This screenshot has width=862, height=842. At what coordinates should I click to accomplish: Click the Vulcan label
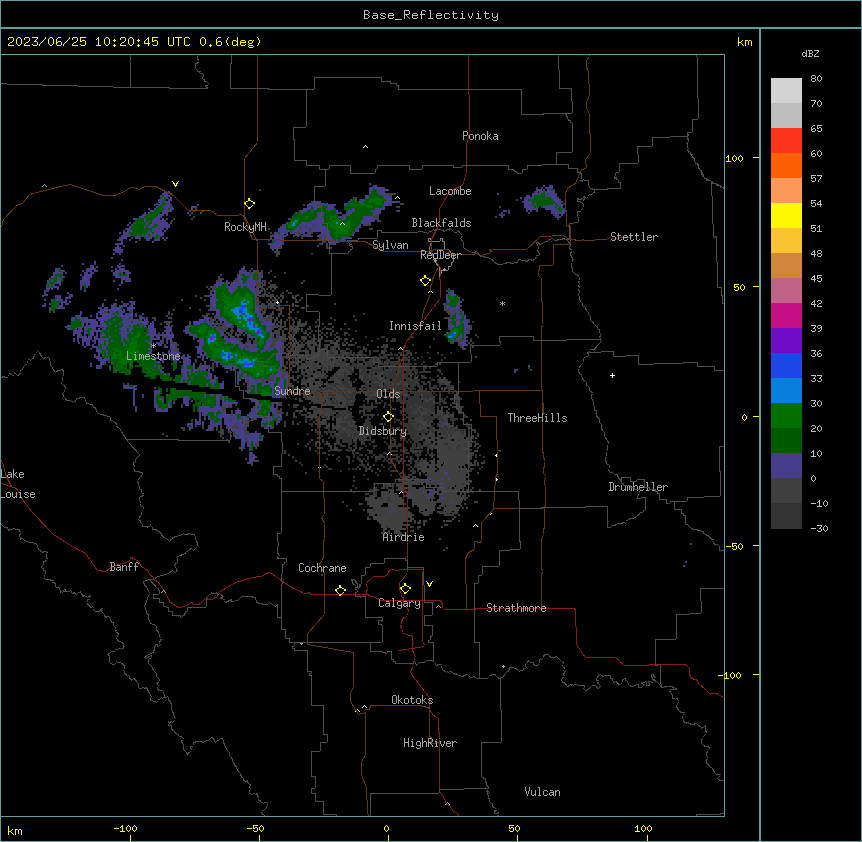pos(543,792)
